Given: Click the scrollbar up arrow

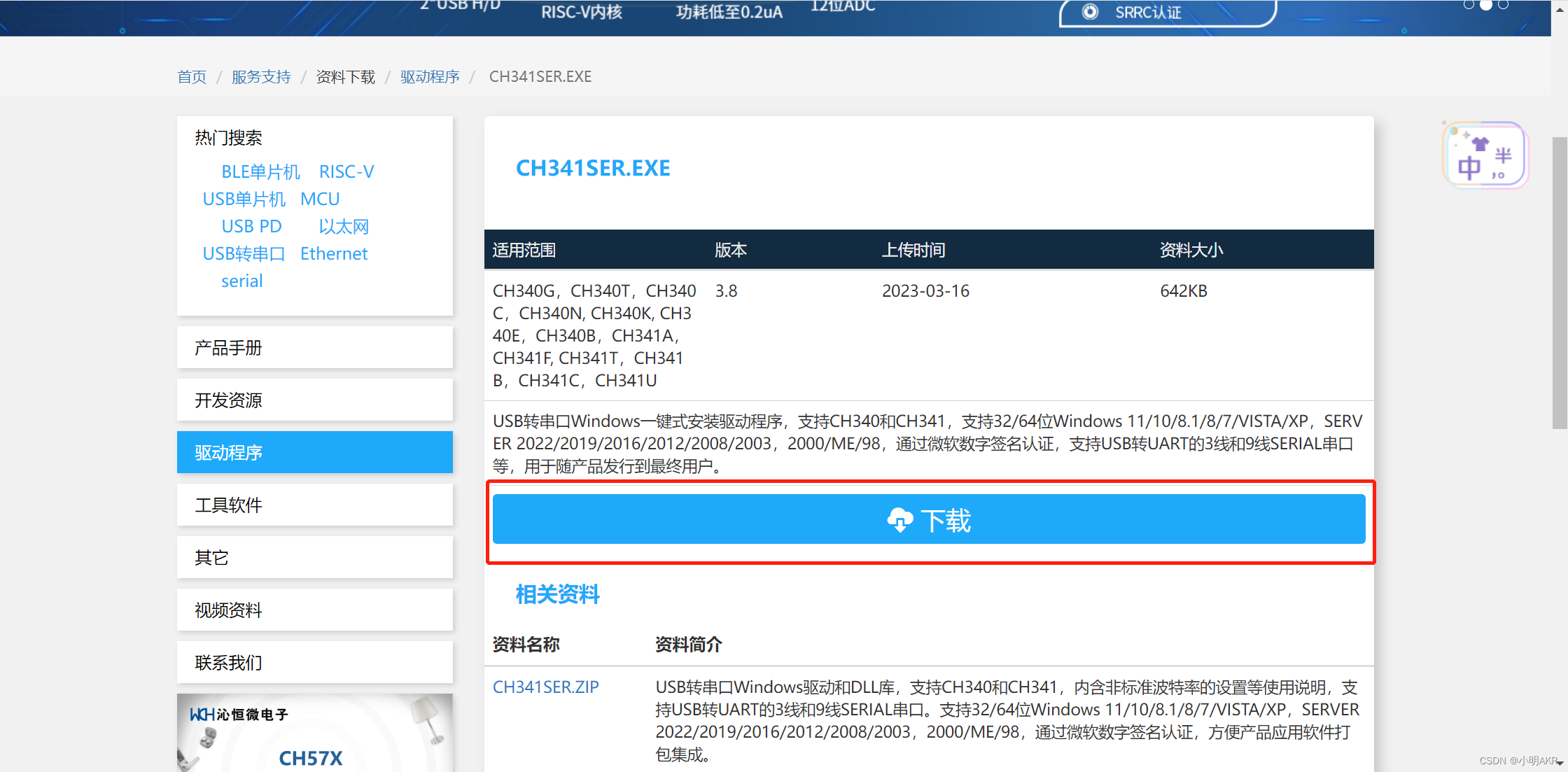Looking at the screenshot, I should [1560, 8].
